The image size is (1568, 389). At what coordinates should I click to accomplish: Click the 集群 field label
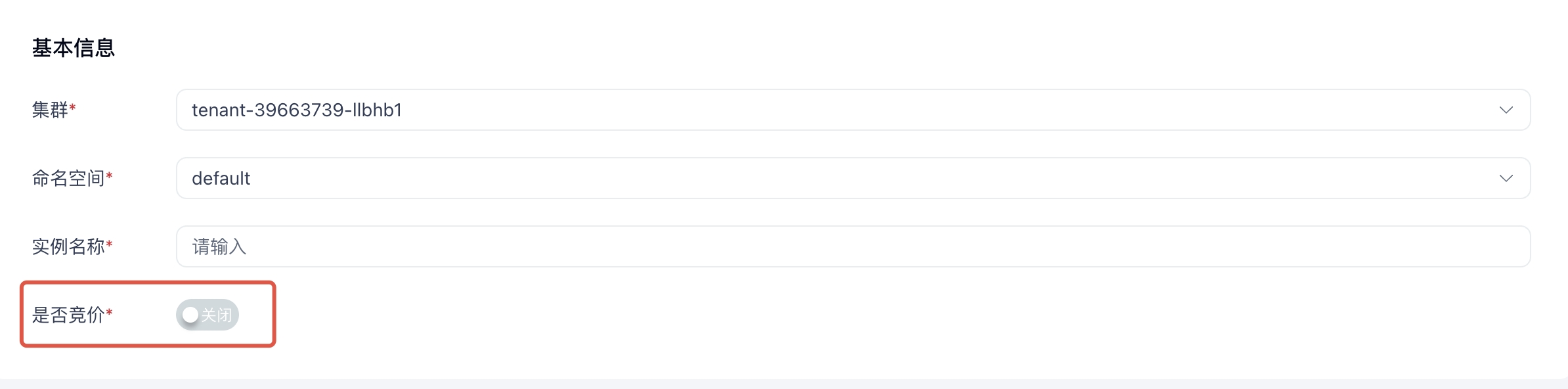[x=50, y=110]
